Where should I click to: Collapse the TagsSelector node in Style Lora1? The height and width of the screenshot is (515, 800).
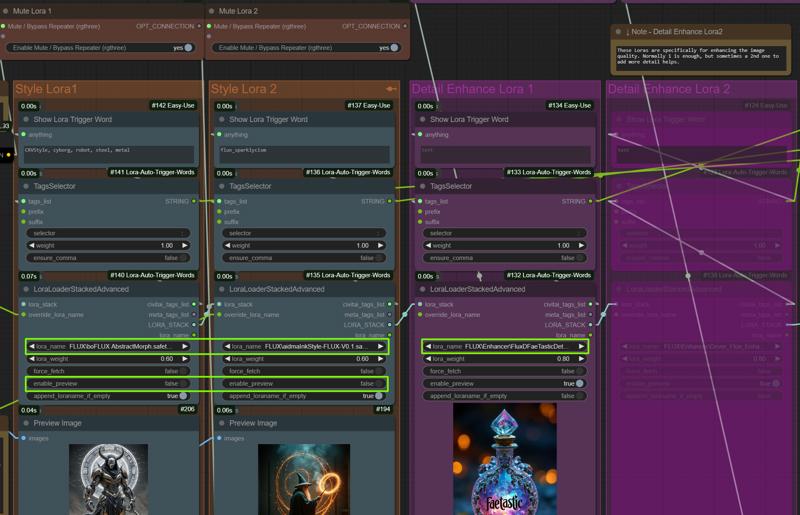click(x=26, y=186)
